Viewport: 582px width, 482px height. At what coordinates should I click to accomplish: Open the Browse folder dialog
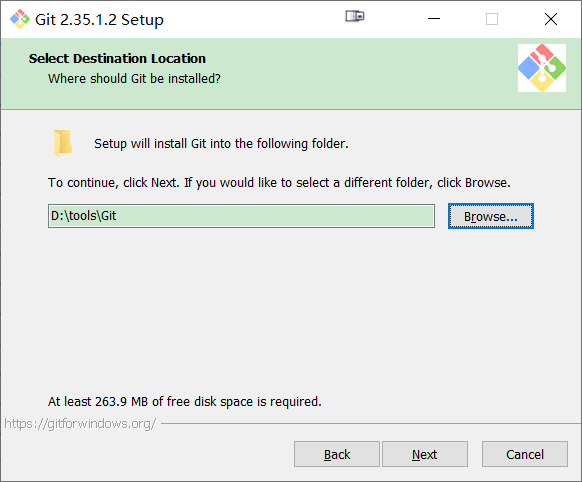coord(491,216)
